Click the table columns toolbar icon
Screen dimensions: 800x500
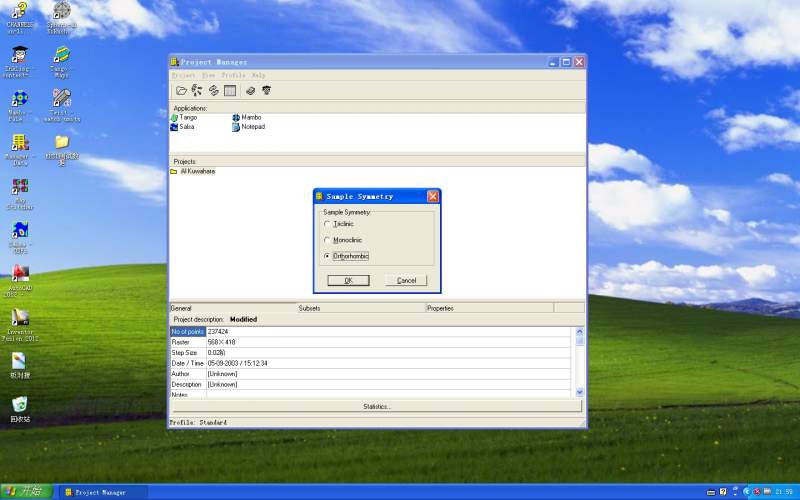(230, 91)
